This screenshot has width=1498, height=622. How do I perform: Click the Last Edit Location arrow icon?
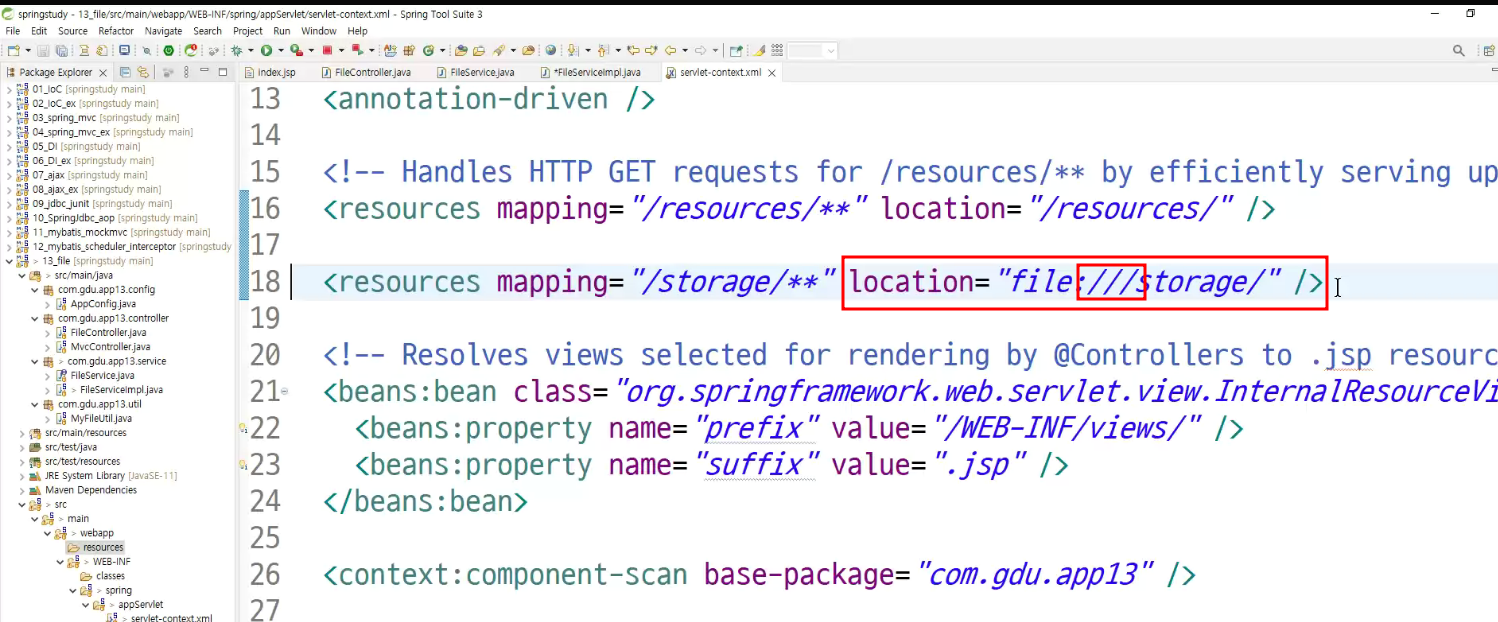632,50
